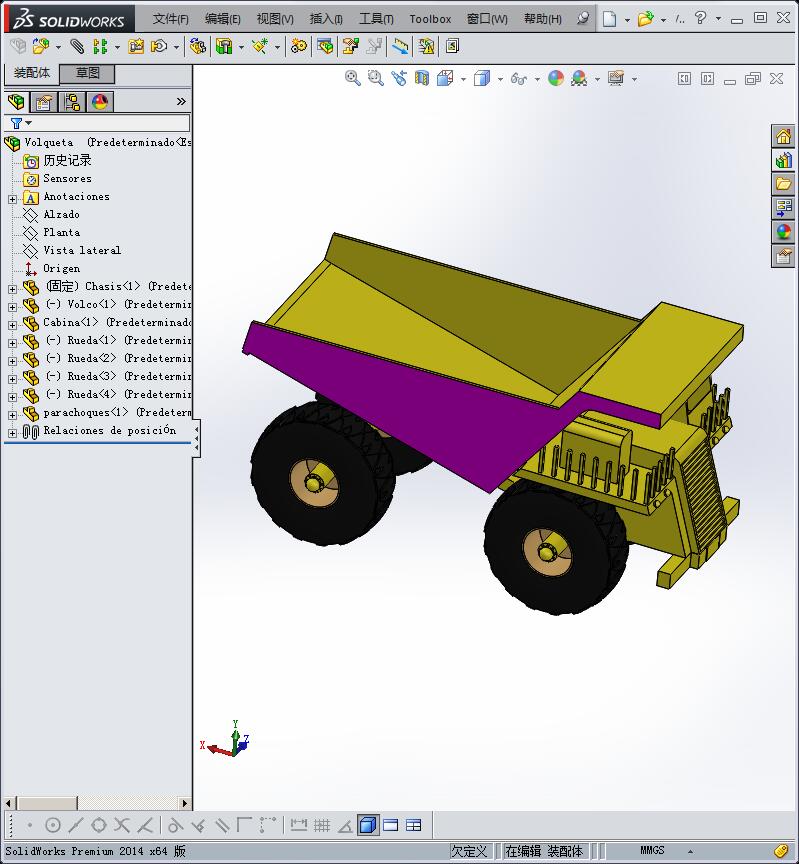Click the Move Component icon

point(159,46)
